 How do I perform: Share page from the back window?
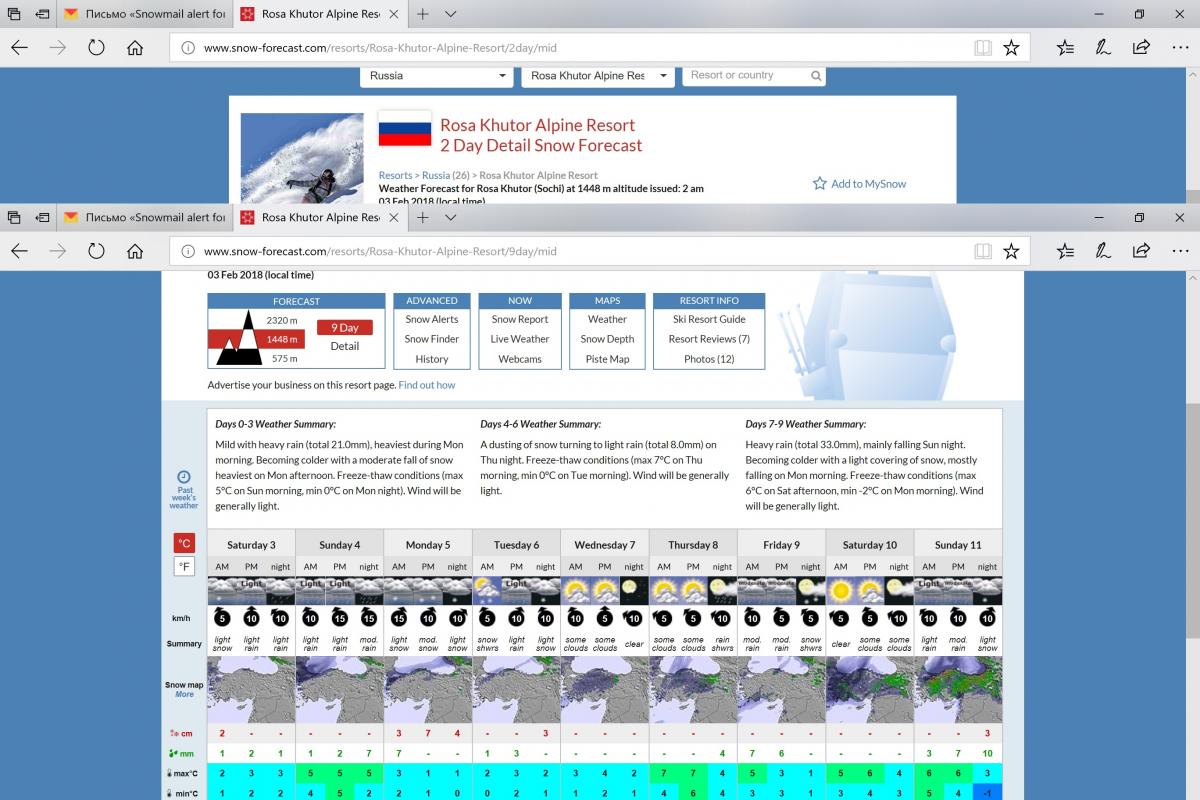coord(1141,47)
